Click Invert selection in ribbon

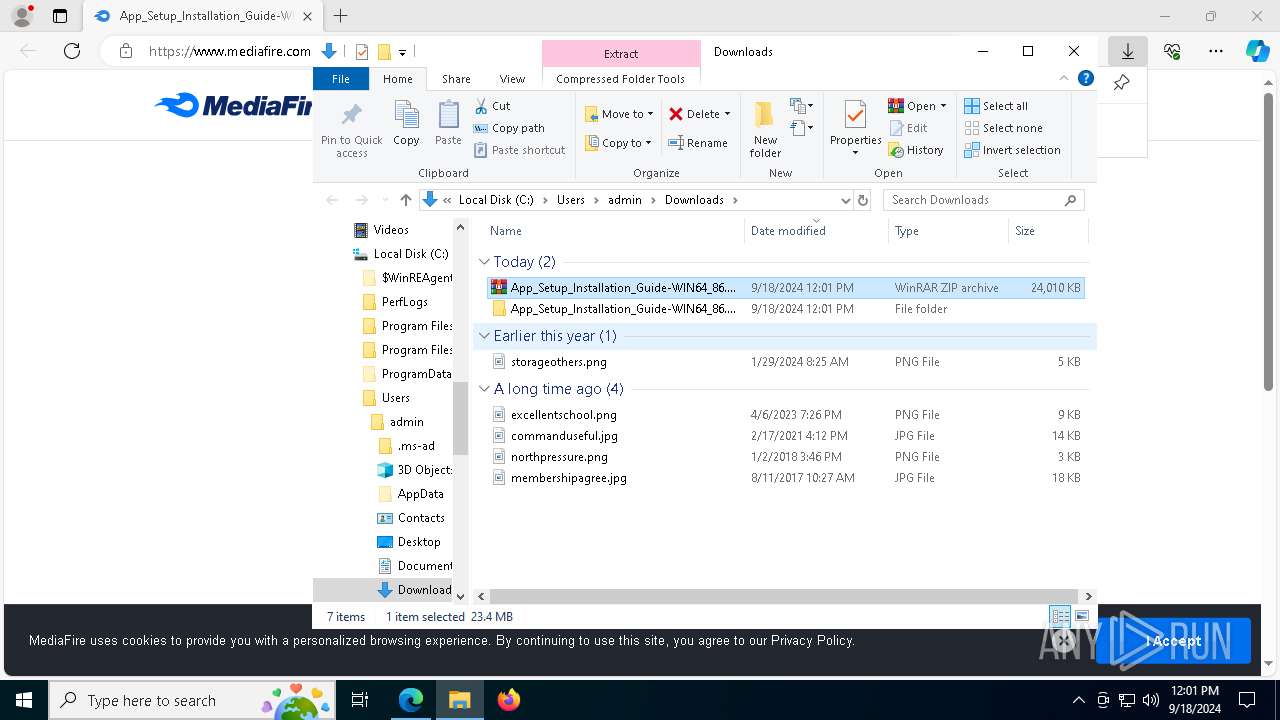pos(1012,150)
